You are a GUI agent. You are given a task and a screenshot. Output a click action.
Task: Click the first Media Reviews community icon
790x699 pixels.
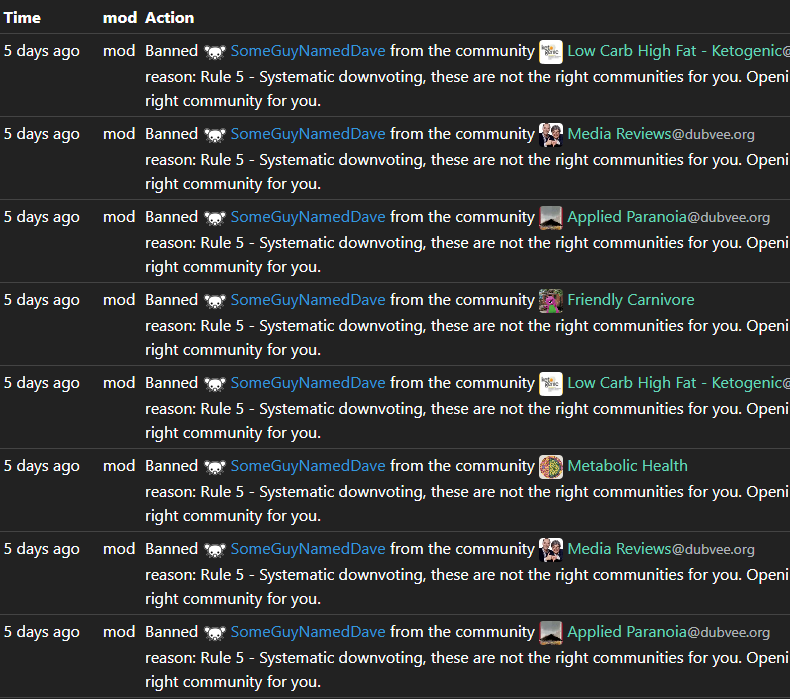pos(551,135)
